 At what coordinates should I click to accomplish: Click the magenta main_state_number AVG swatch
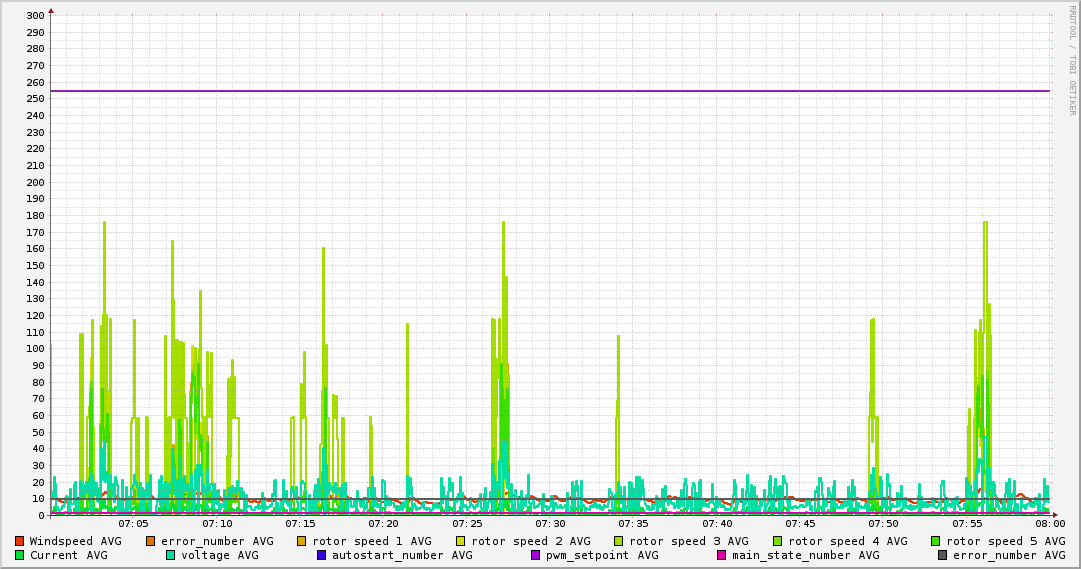coord(722,555)
